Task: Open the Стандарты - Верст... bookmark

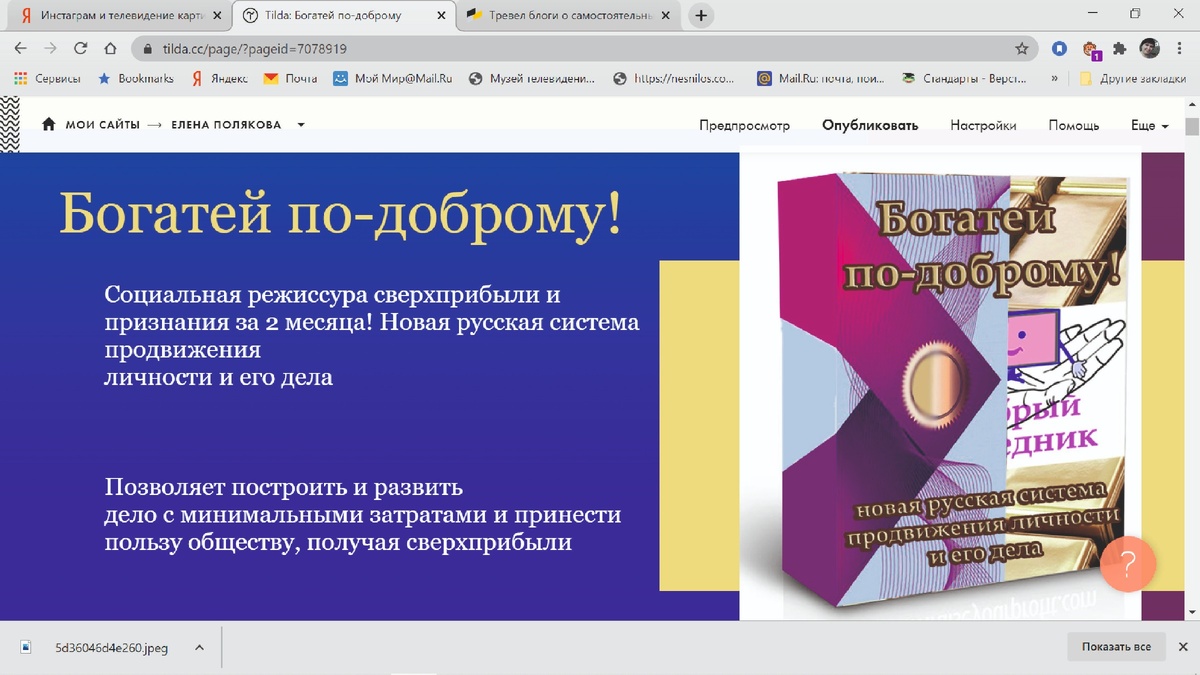Action: [x=964, y=79]
